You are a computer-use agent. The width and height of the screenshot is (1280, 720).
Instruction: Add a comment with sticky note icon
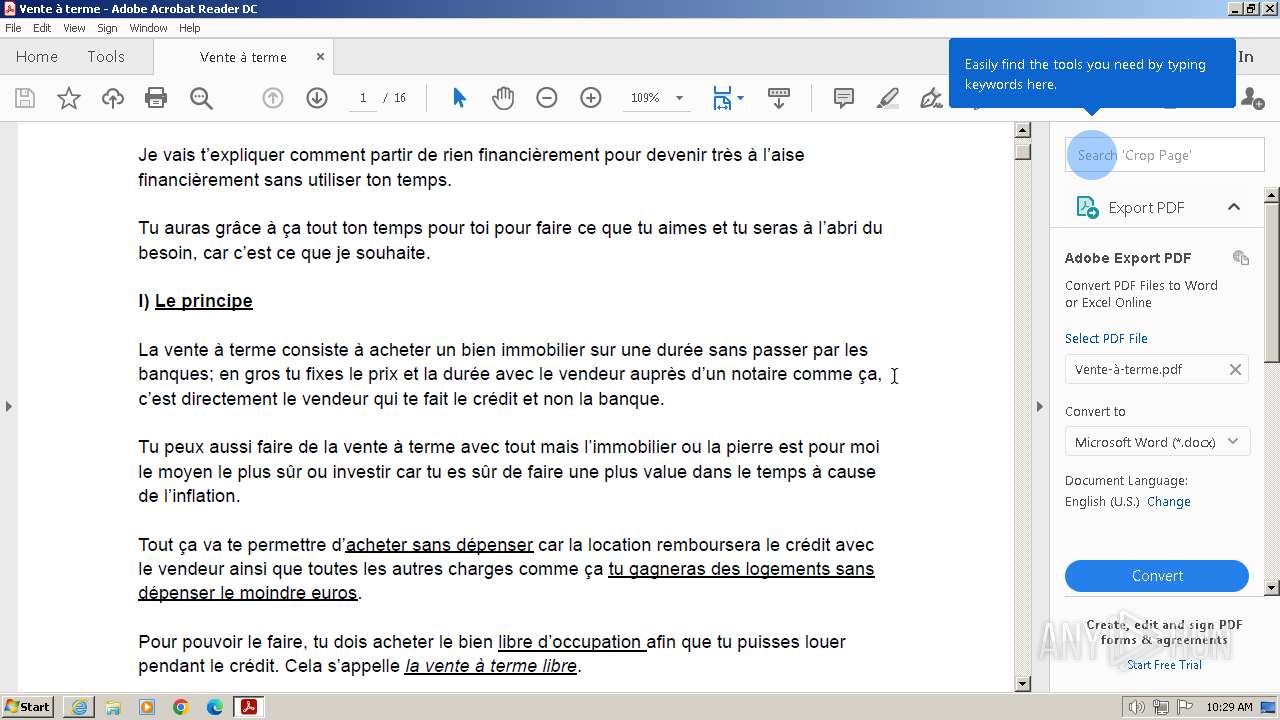(x=844, y=98)
